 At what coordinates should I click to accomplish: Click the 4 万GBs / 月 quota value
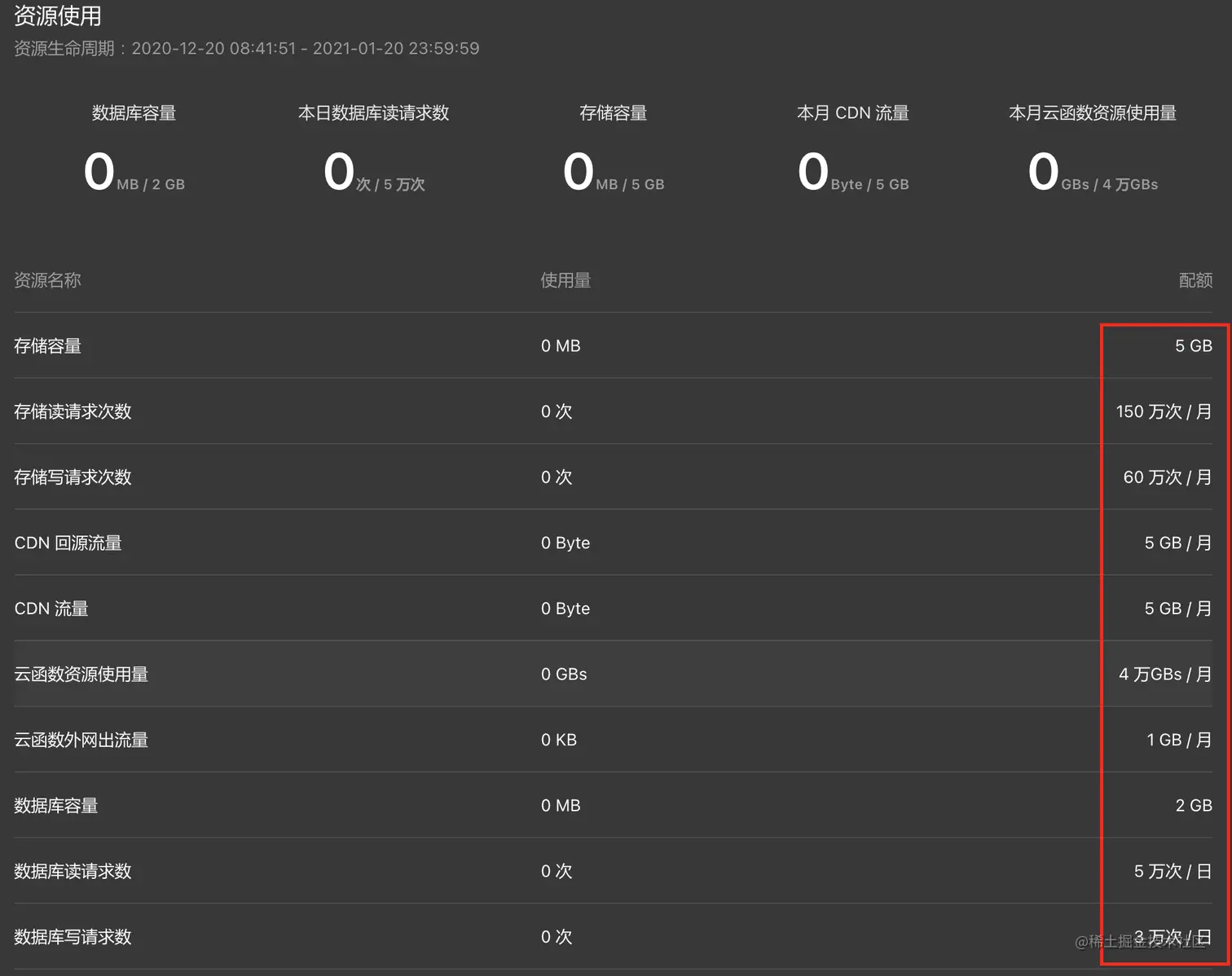[1165, 675]
